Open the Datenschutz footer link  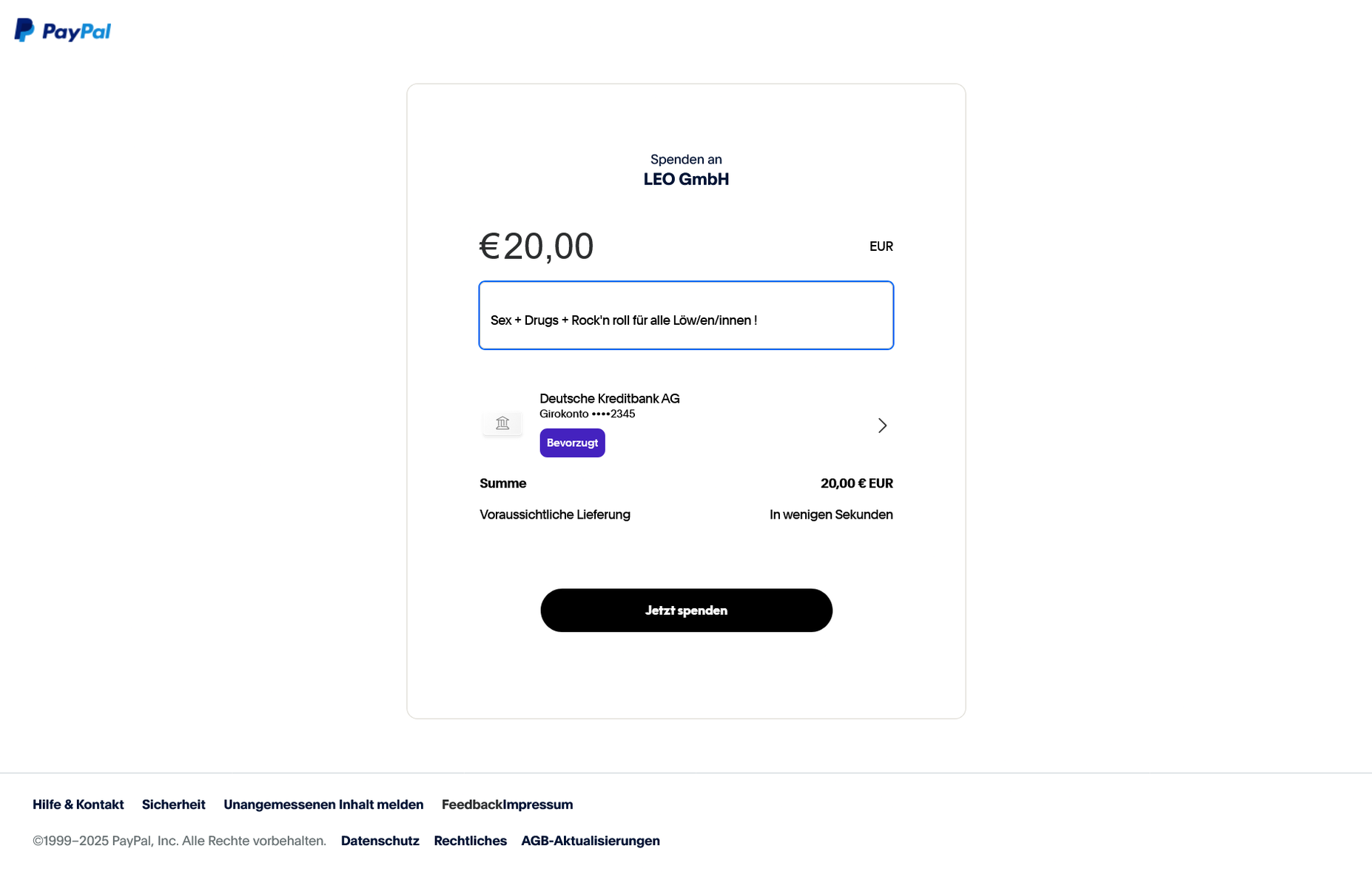coord(380,841)
